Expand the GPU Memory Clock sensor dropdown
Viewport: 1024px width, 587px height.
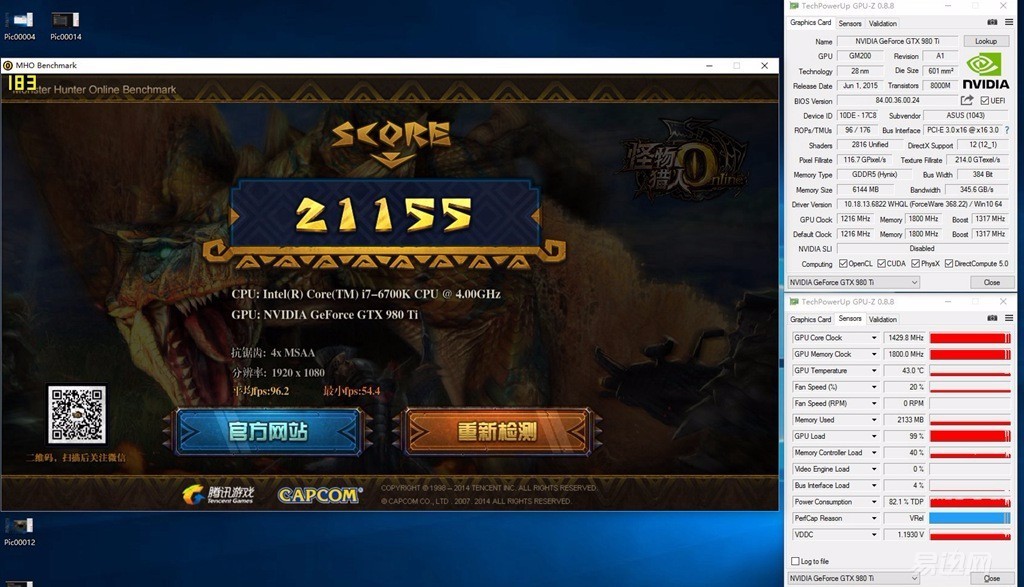coord(874,354)
